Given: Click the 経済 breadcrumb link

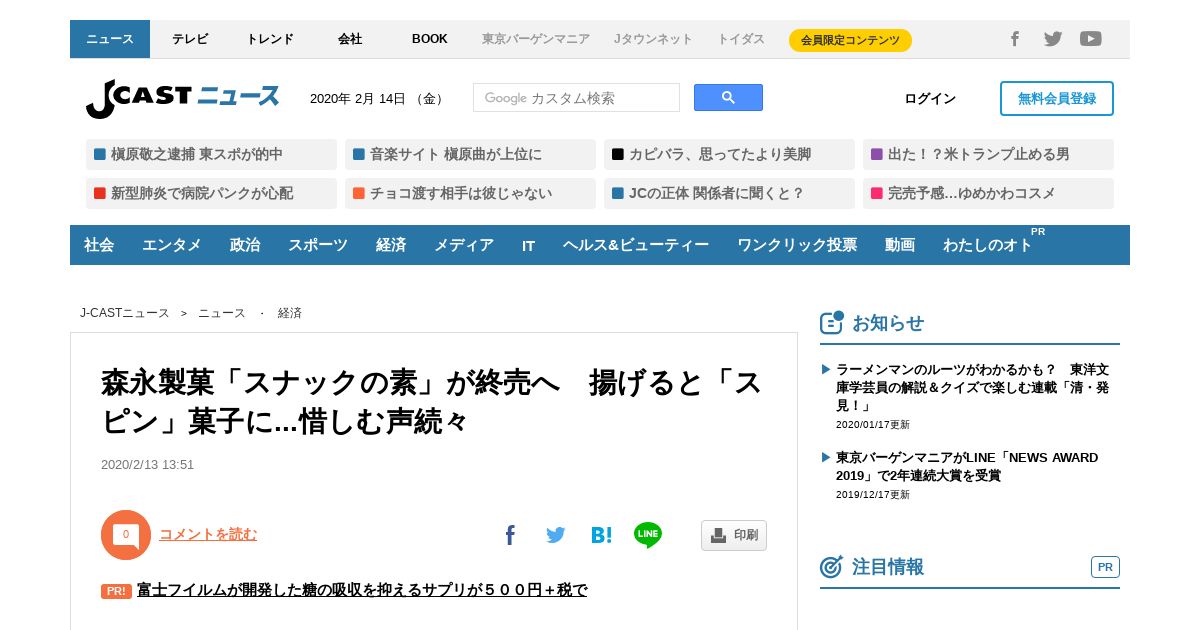Looking at the screenshot, I should [290, 313].
